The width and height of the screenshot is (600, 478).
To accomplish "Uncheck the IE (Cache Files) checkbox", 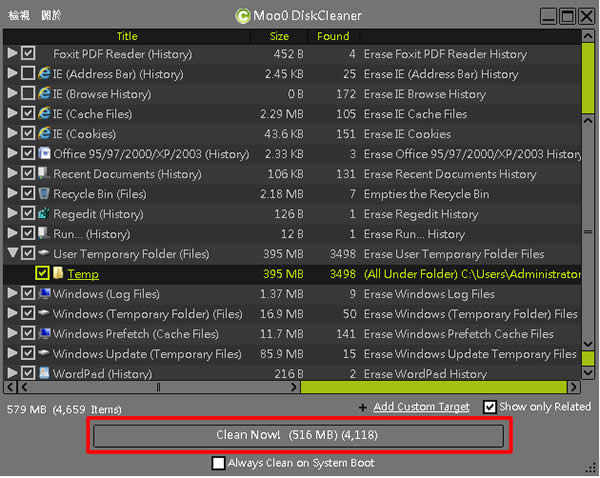I will tap(28, 113).
